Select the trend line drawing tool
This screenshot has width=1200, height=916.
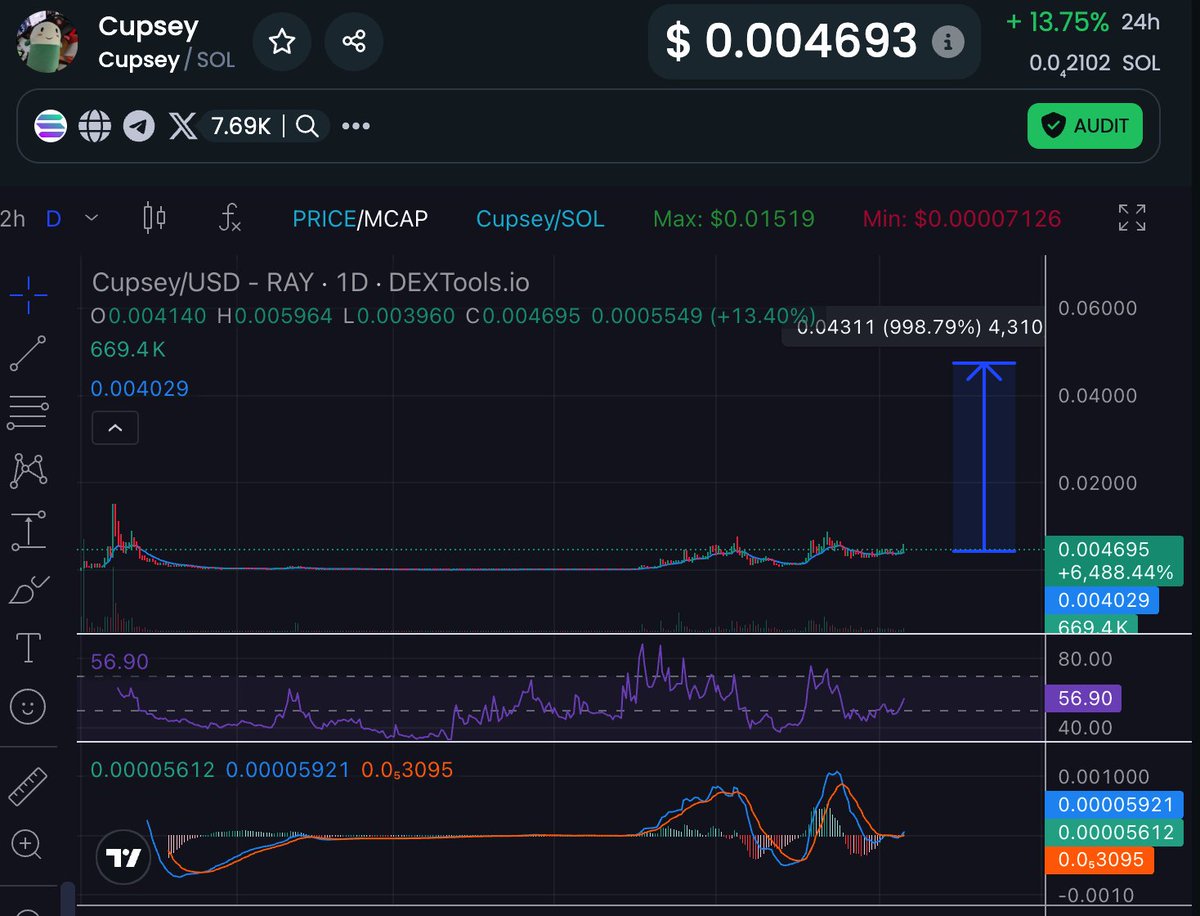[28, 353]
